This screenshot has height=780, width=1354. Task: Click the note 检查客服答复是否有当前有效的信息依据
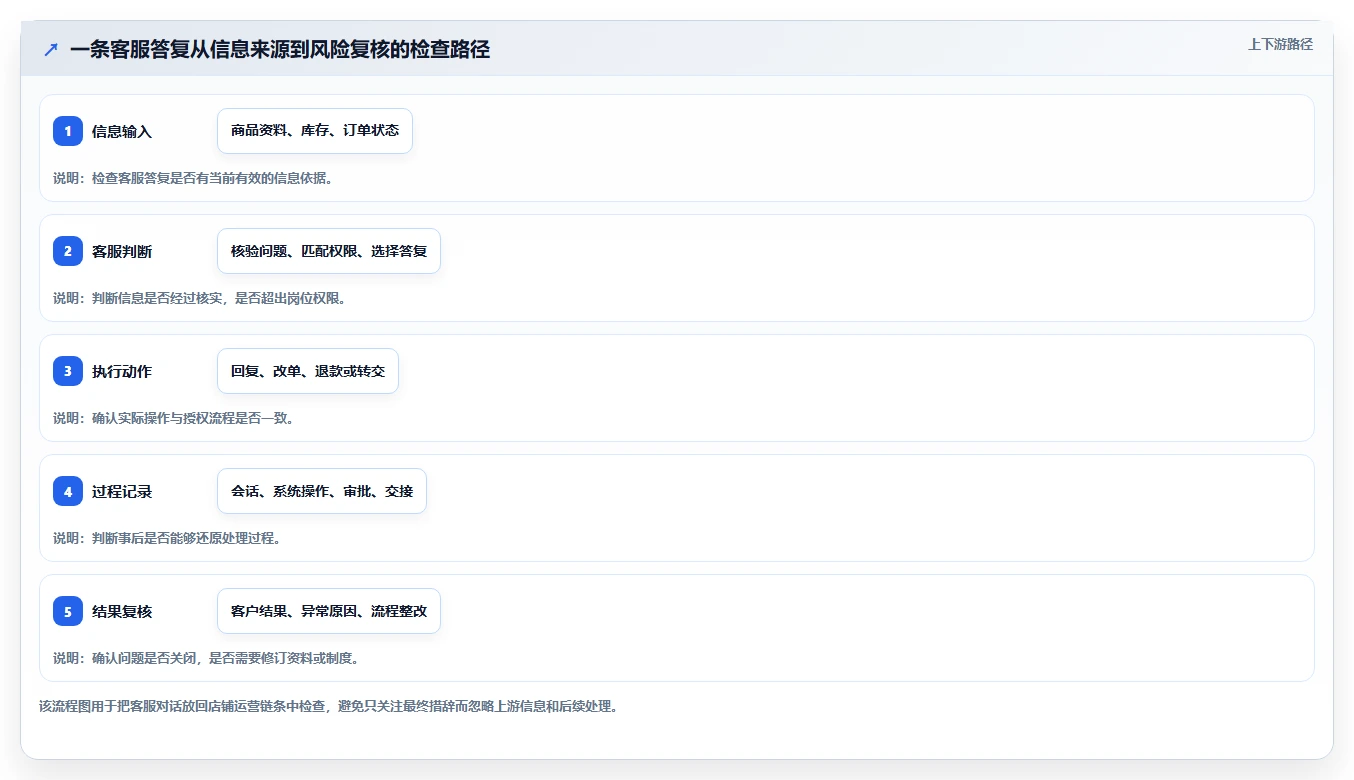pos(211,178)
